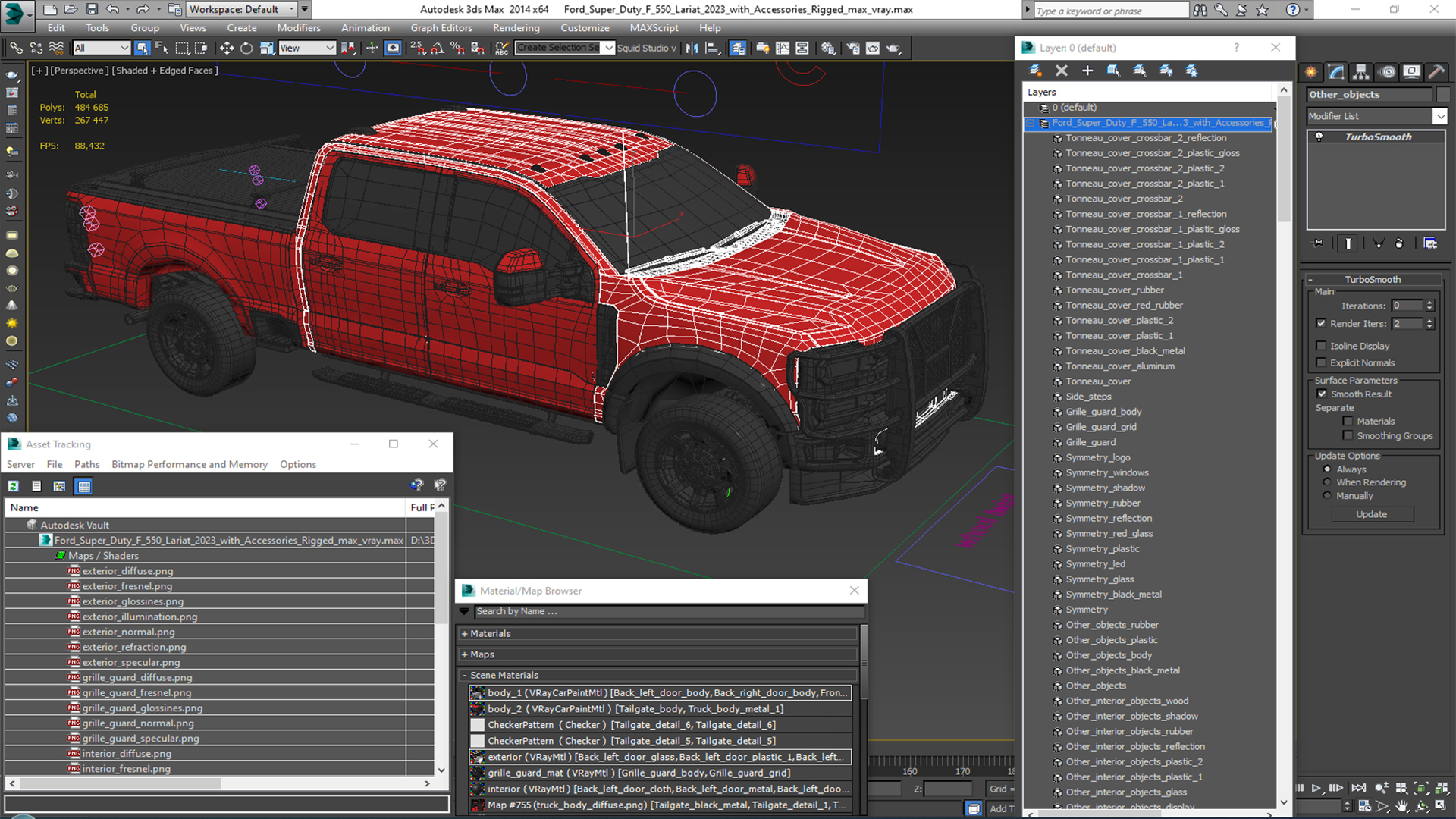Open Create Selection Set dropdown

click(x=608, y=48)
